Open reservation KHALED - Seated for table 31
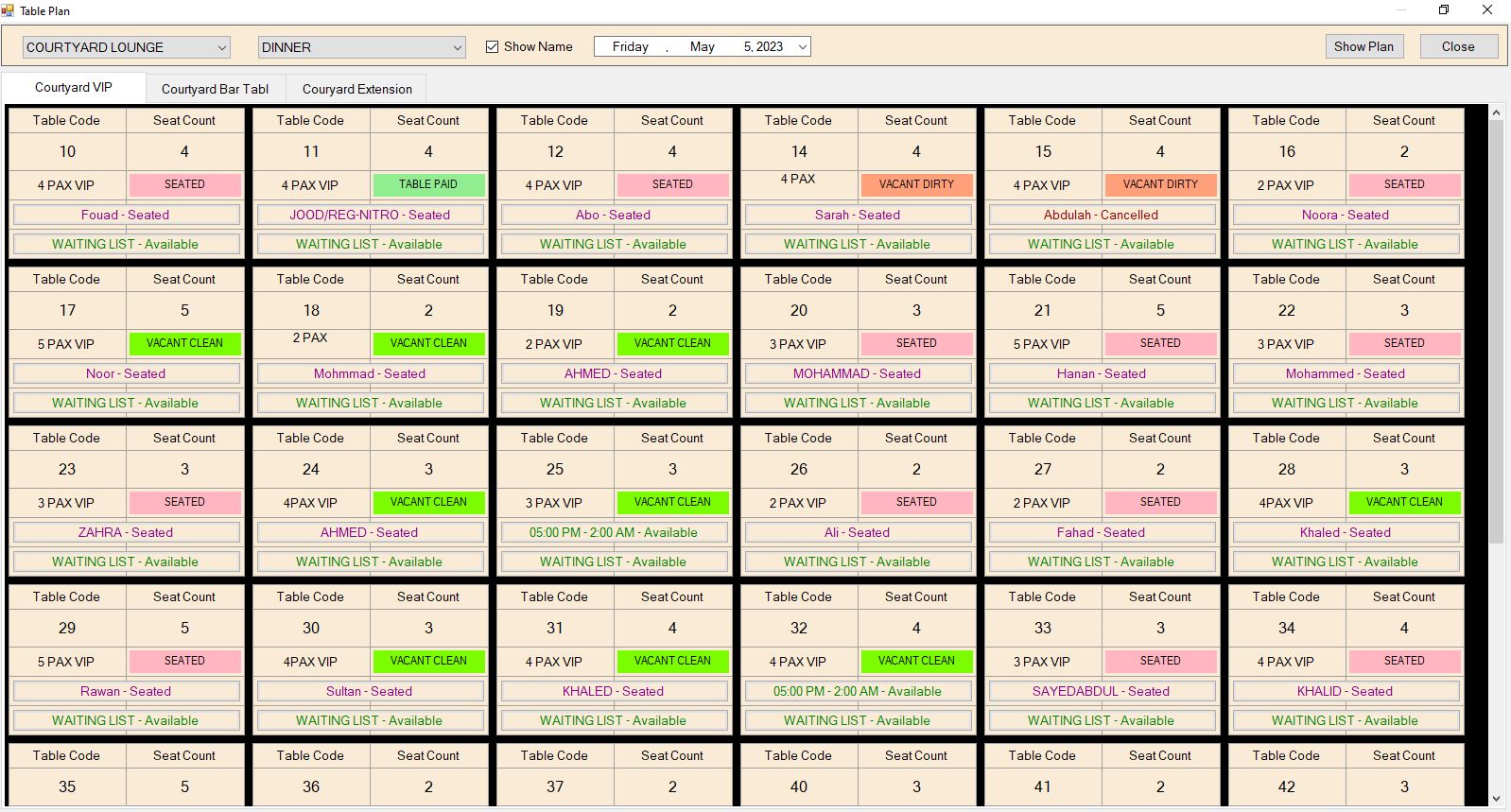The width and height of the screenshot is (1511, 812). coord(613,691)
